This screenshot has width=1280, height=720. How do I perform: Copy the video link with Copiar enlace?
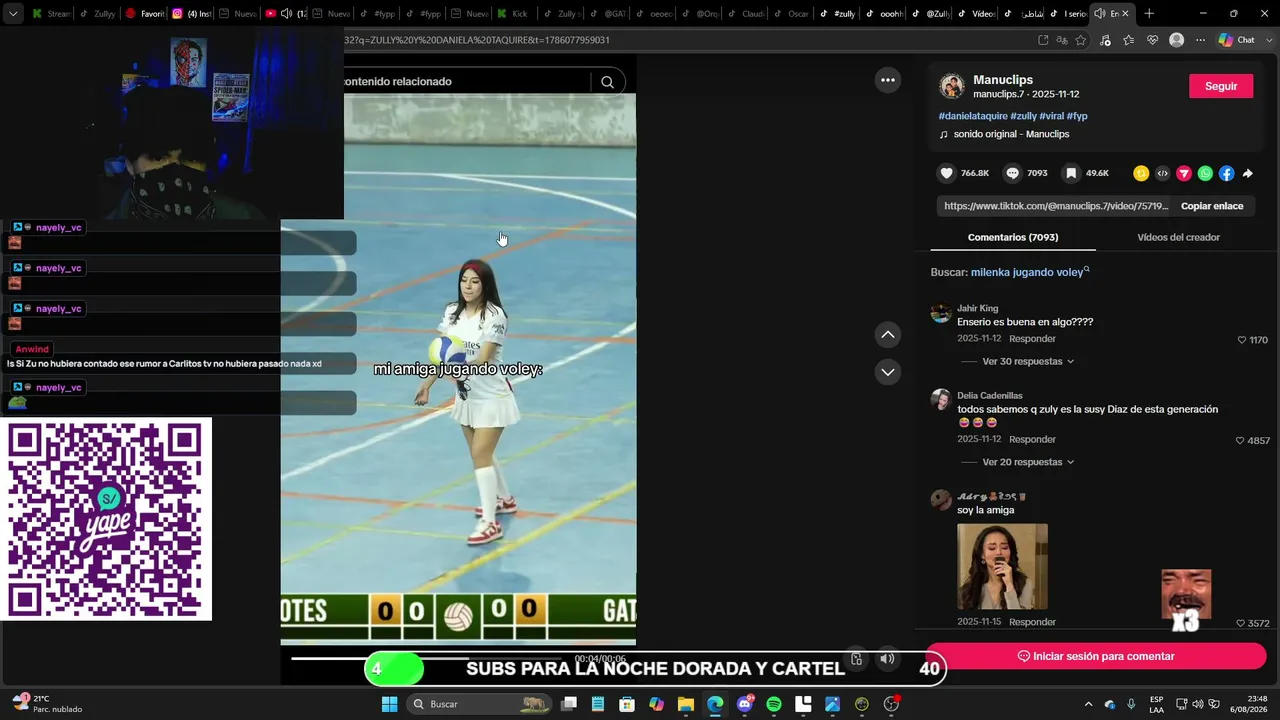[1212, 206]
